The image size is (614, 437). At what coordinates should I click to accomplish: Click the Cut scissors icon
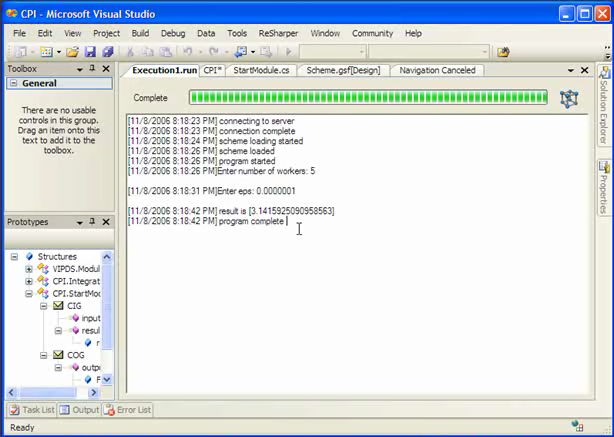(130, 52)
